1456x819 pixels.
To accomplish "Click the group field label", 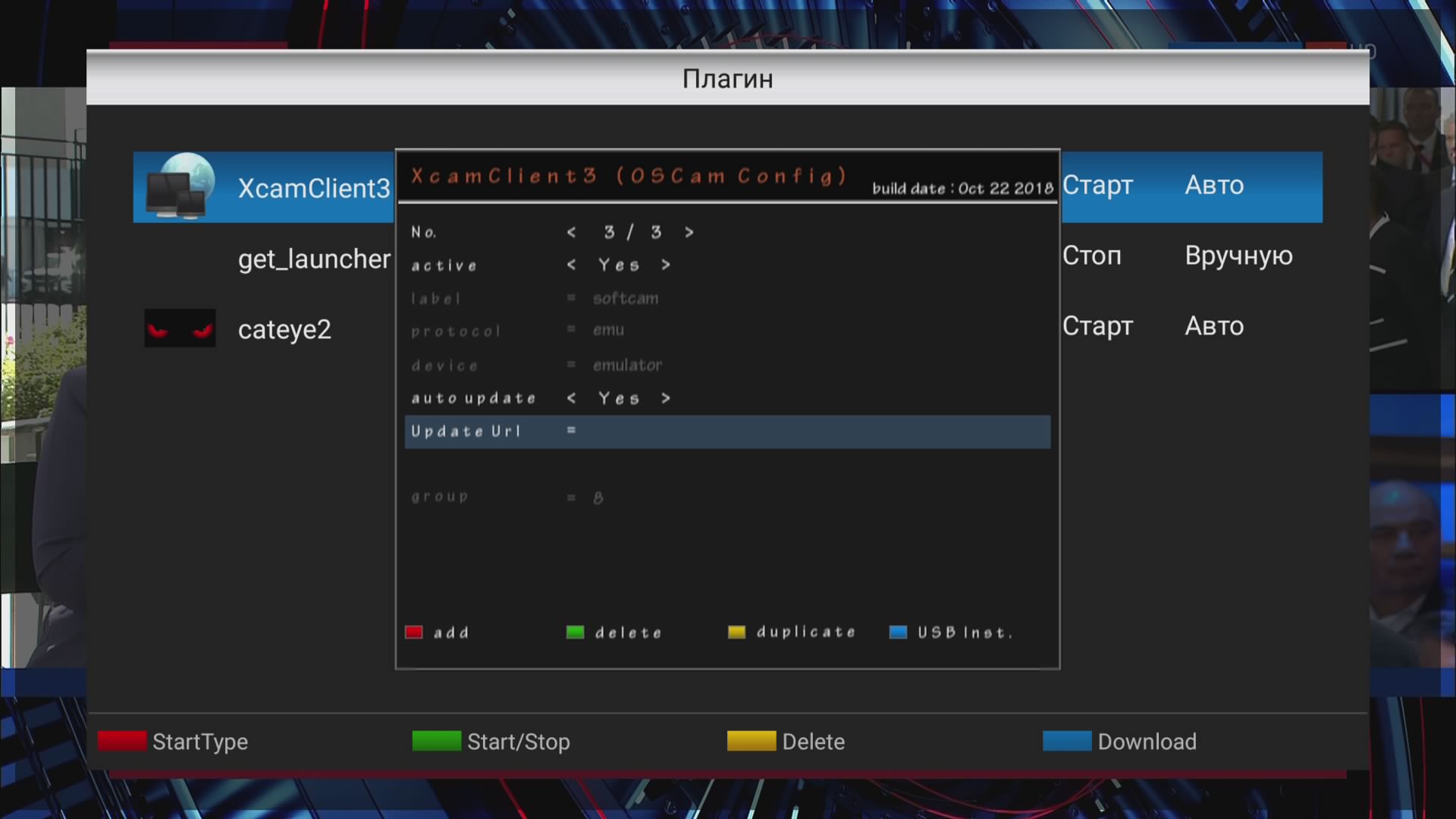I will click(440, 497).
